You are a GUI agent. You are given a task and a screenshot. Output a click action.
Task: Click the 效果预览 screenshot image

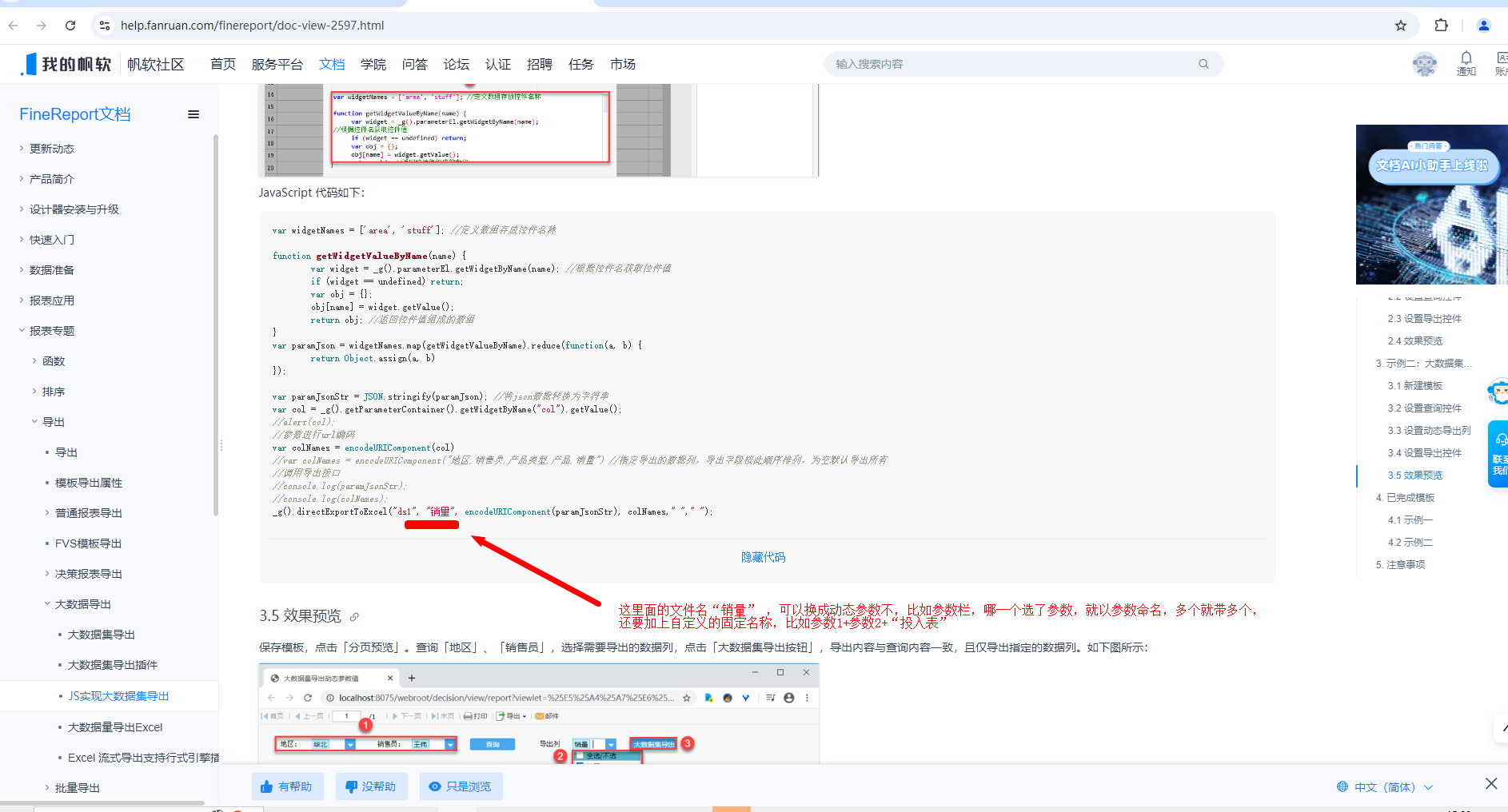pos(539,714)
